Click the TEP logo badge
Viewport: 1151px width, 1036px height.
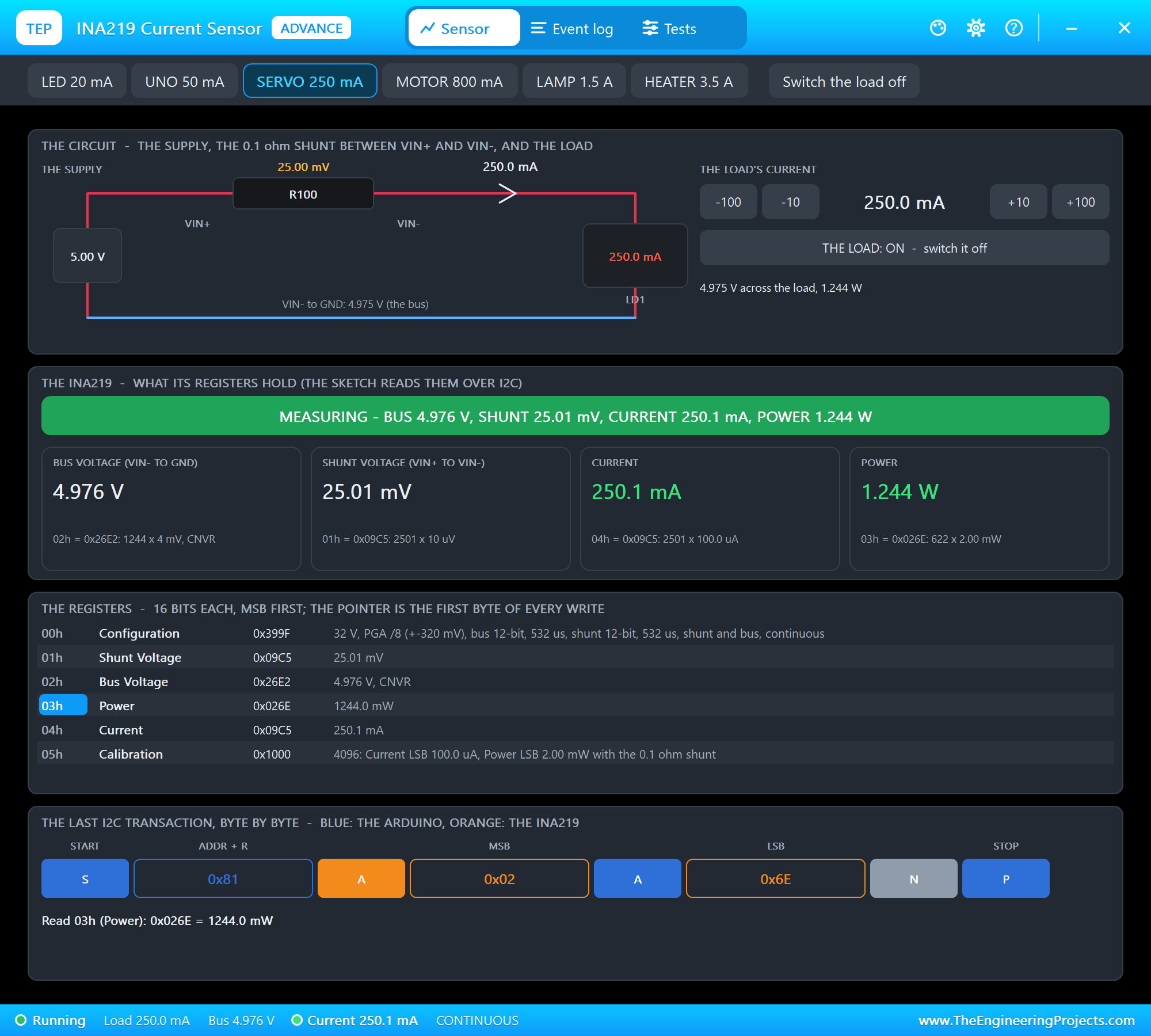click(39, 28)
